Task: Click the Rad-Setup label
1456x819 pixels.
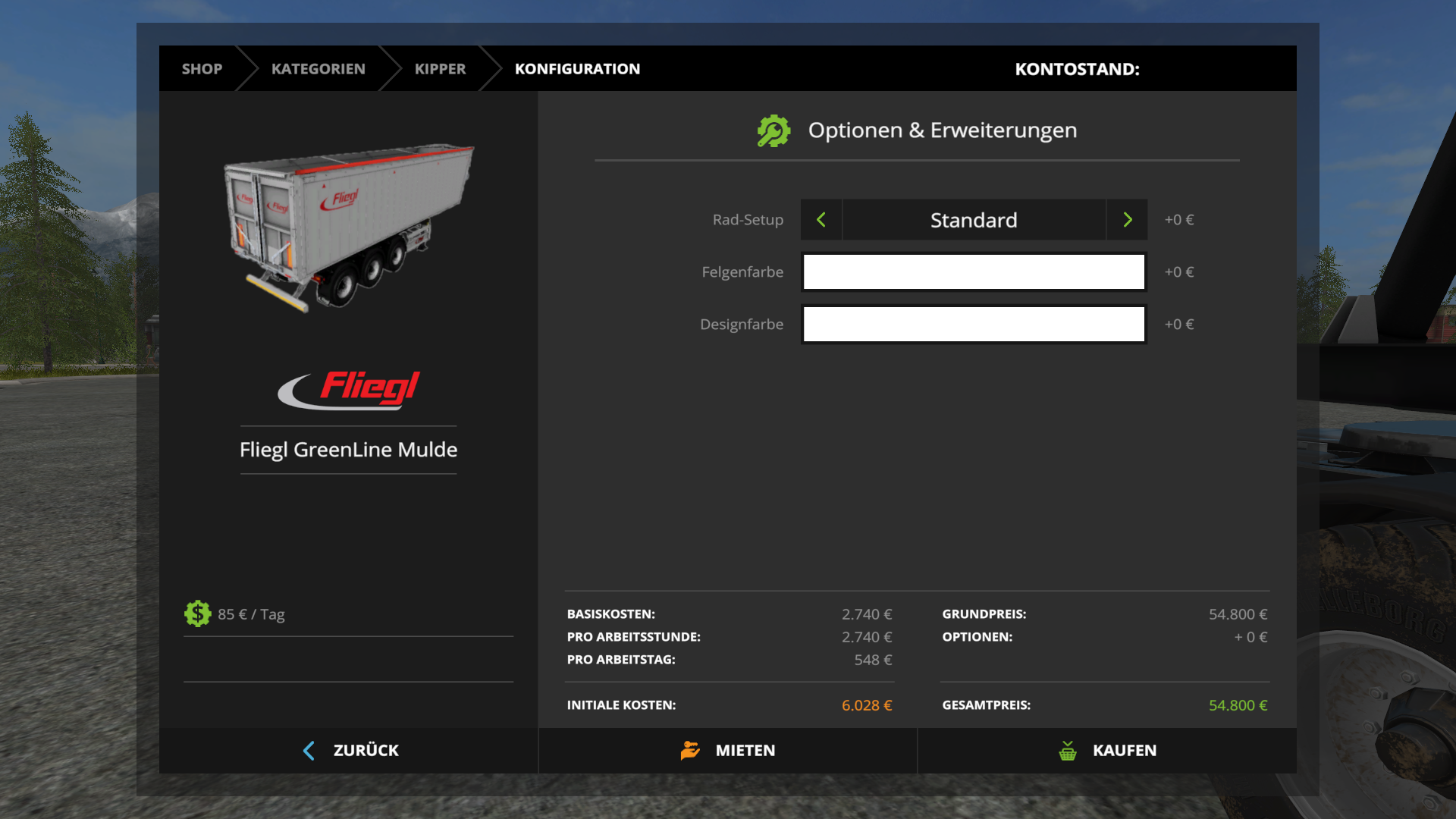Action: [748, 220]
